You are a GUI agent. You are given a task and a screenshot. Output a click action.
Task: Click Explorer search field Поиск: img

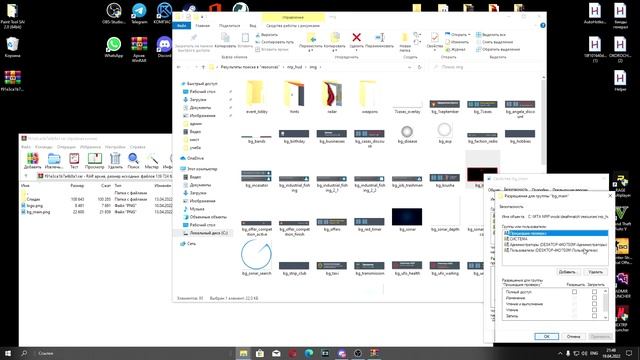tap(487, 67)
